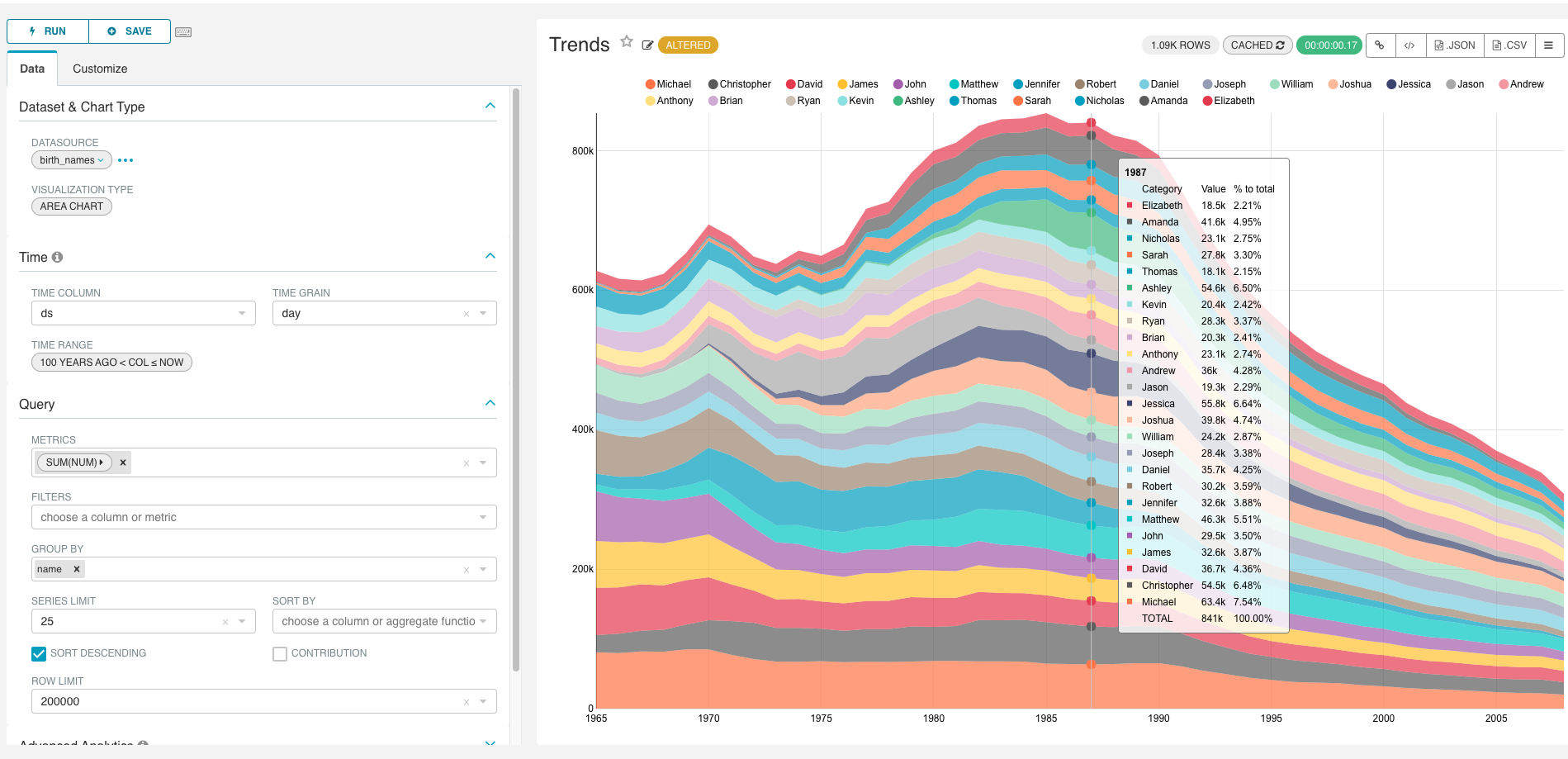Collapse the Query section
The image size is (1568, 759).
click(x=490, y=403)
